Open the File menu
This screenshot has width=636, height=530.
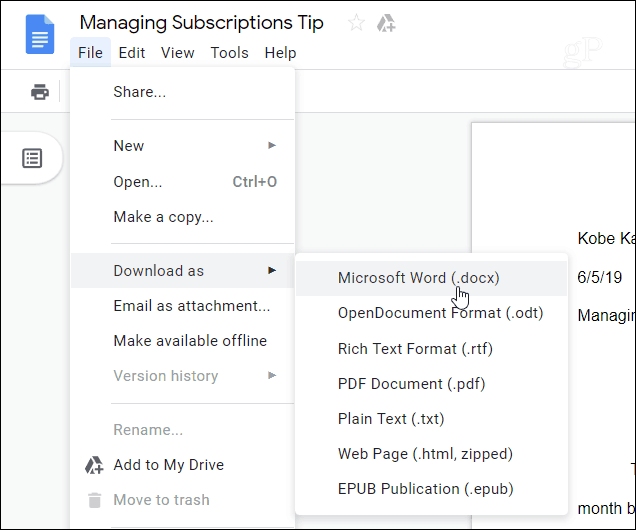point(90,53)
